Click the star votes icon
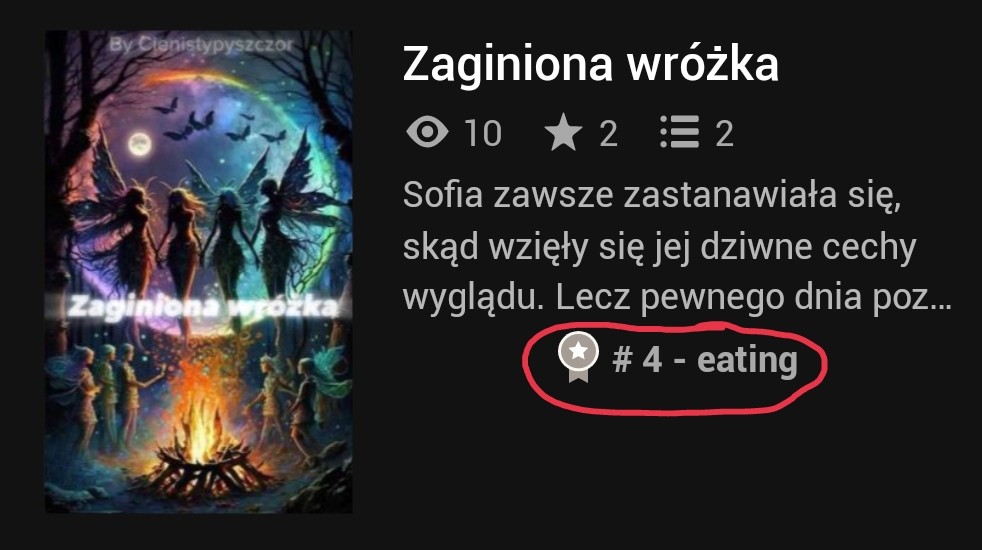Screen dimensions: 982x550 click(563, 132)
